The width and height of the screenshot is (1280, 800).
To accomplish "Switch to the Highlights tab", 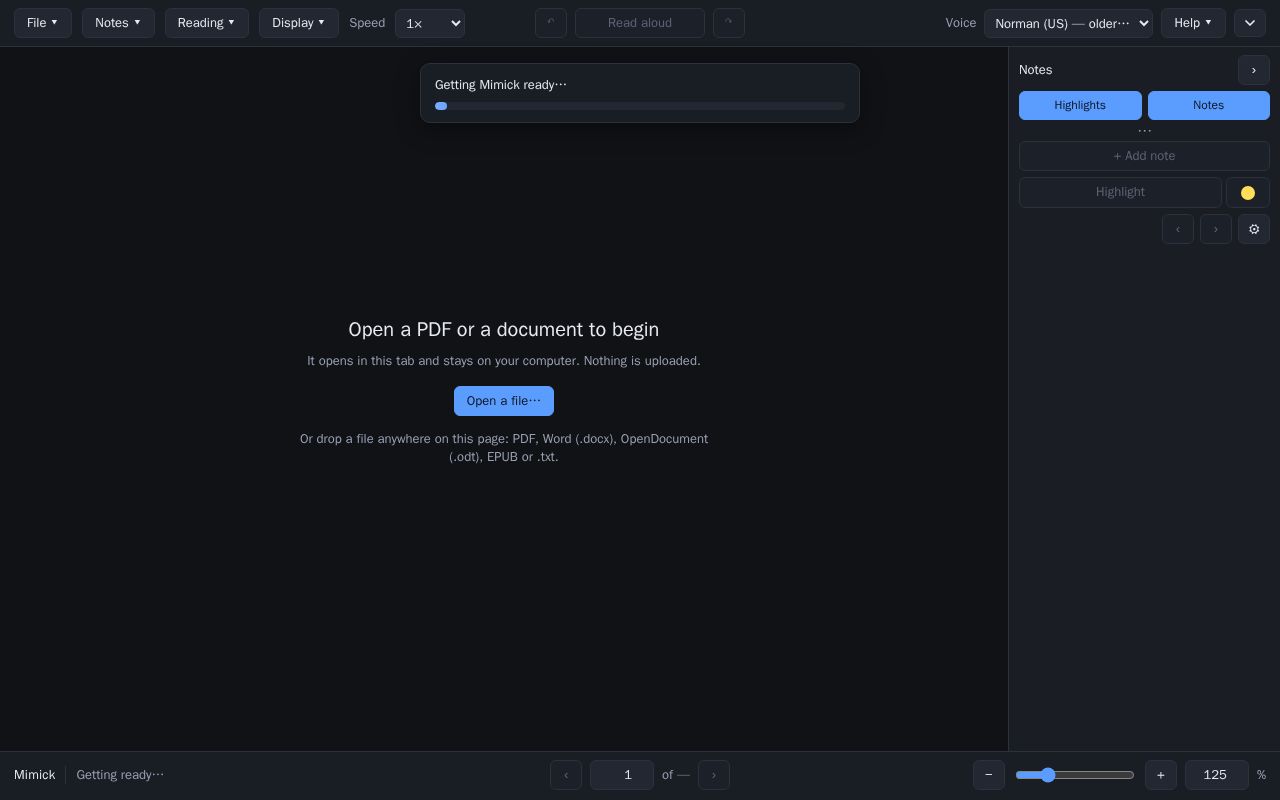I will pos(1080,105).
